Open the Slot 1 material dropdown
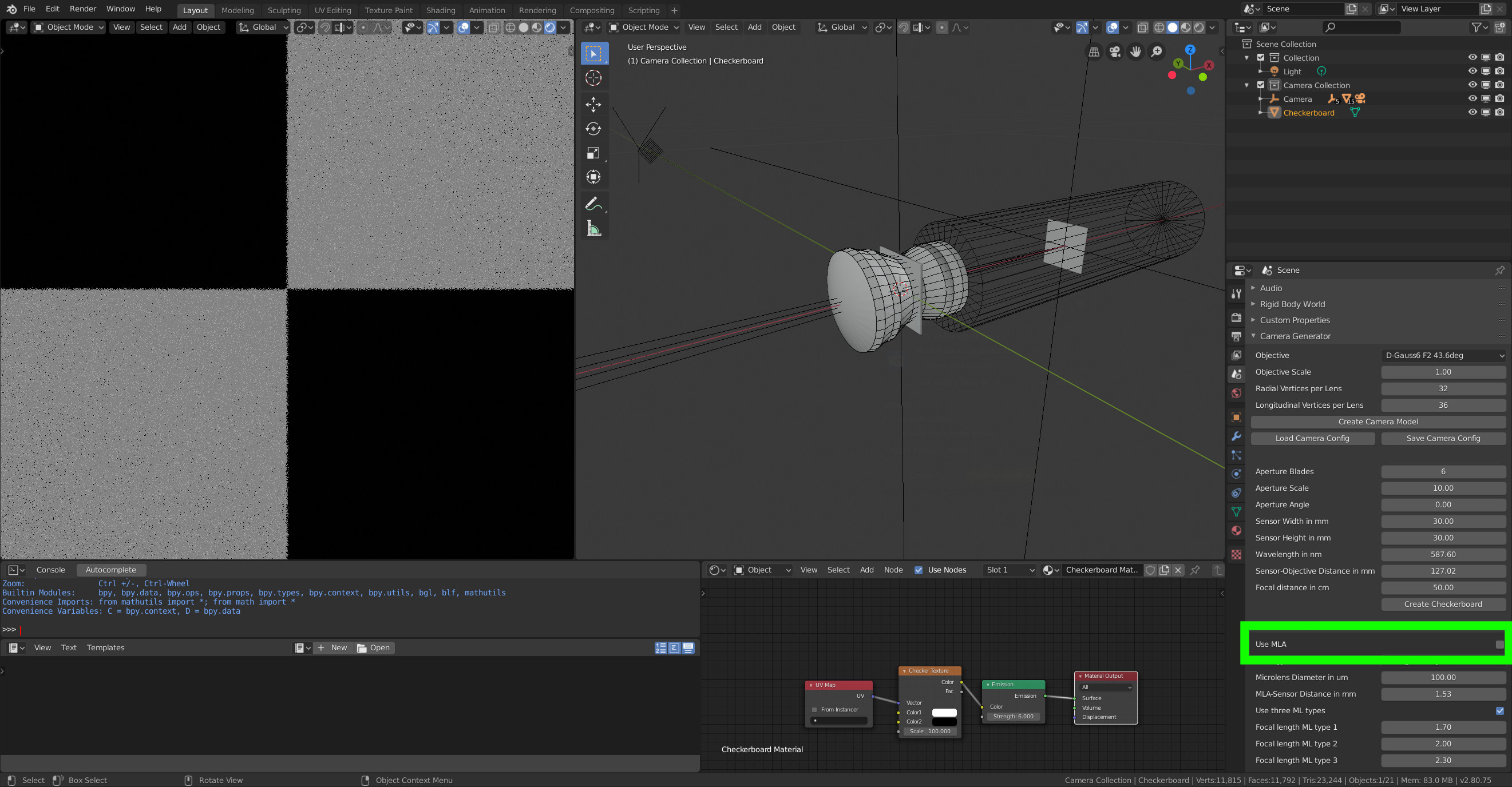This screenshot has width=1512, height=787. pyautogui.click(x=1010, y=570)
